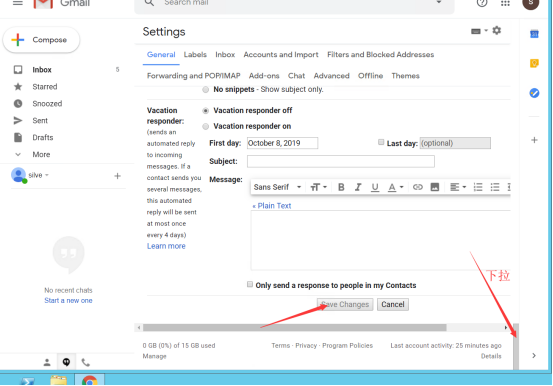553x386 pixels.
Task: Select Vacation responder off
Action: pyautogui.click(x=206, y=111)
